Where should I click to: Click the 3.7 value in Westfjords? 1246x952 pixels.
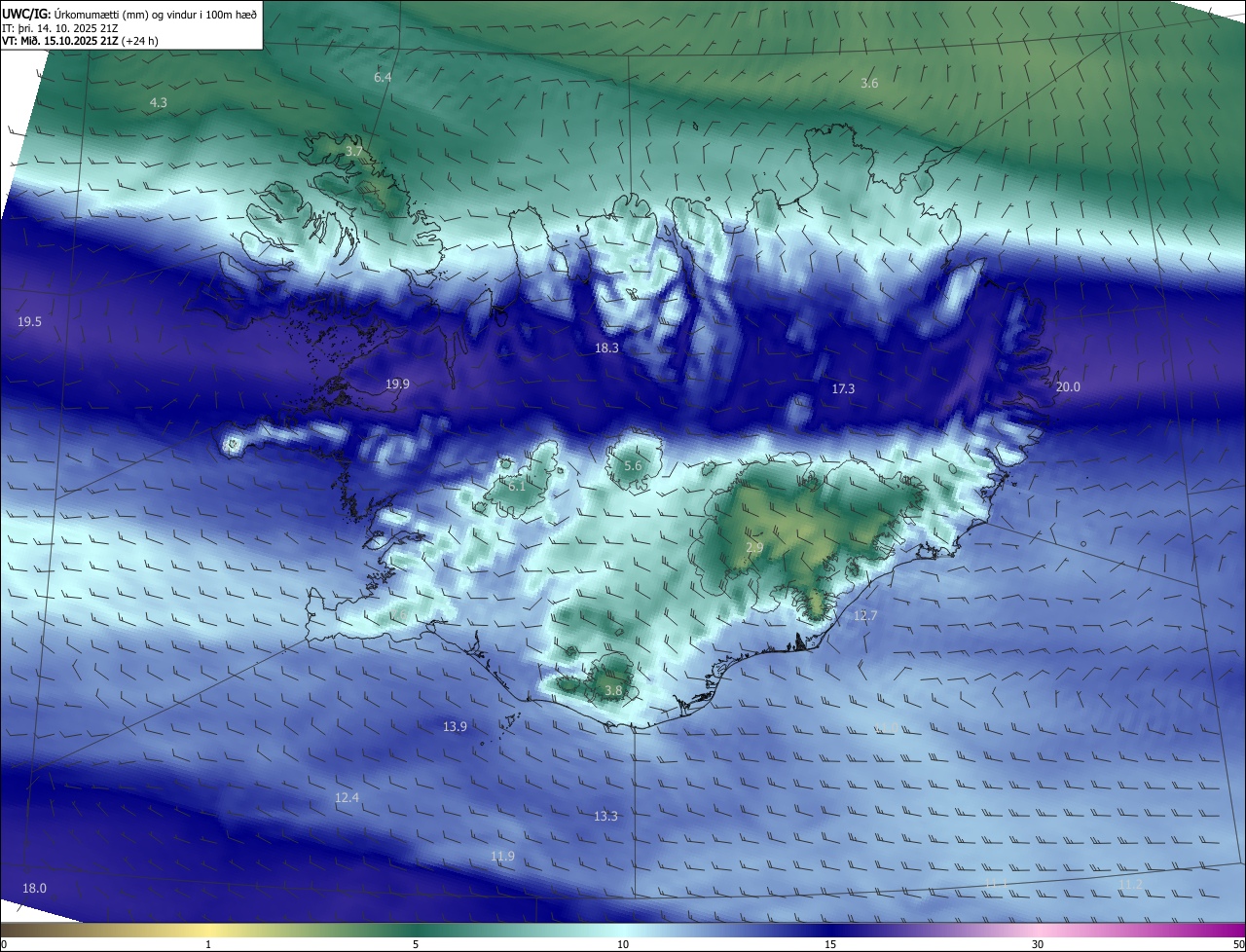click(353, 151)
